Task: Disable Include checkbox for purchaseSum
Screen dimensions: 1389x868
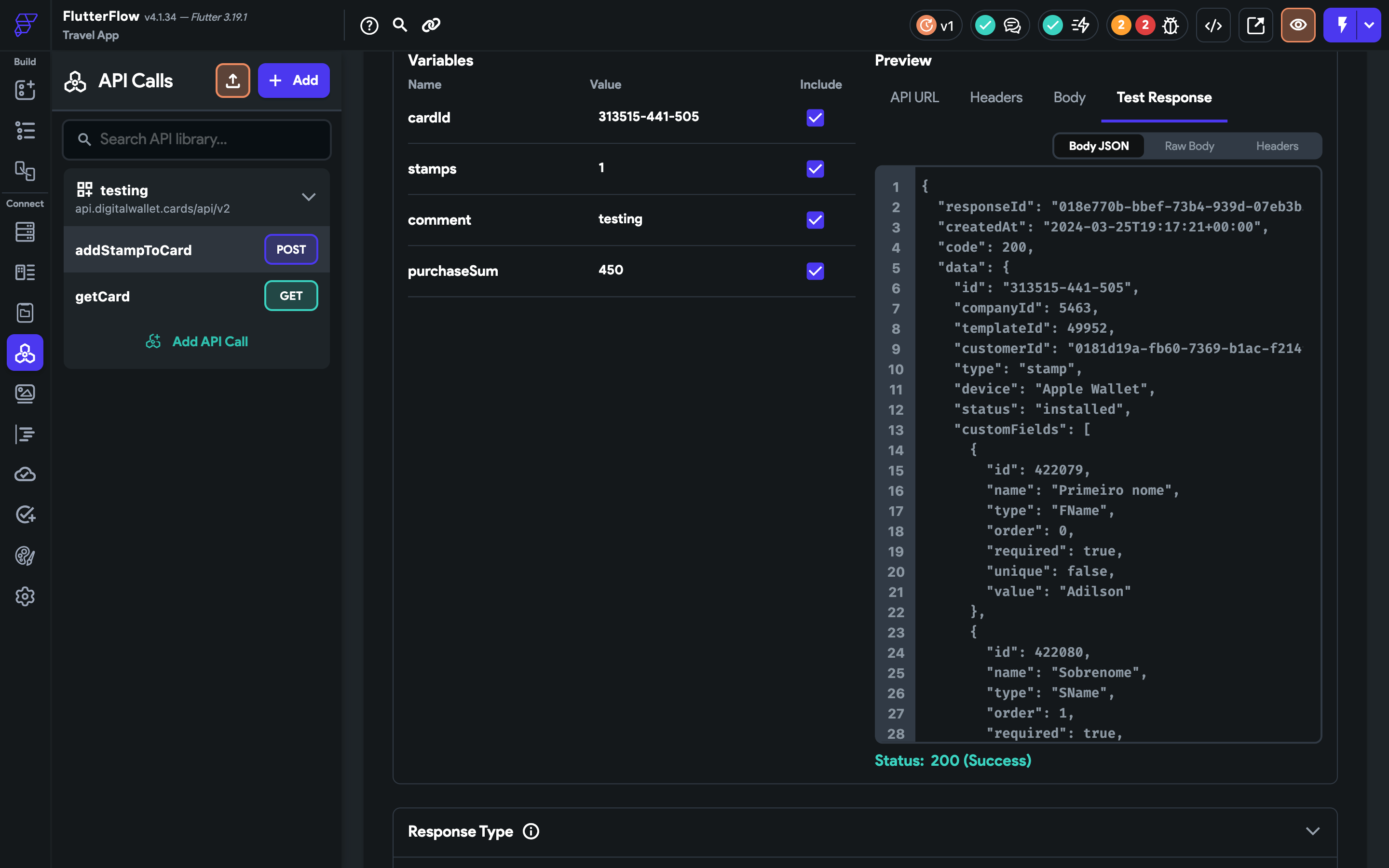Action: click(x=815, y=271)
